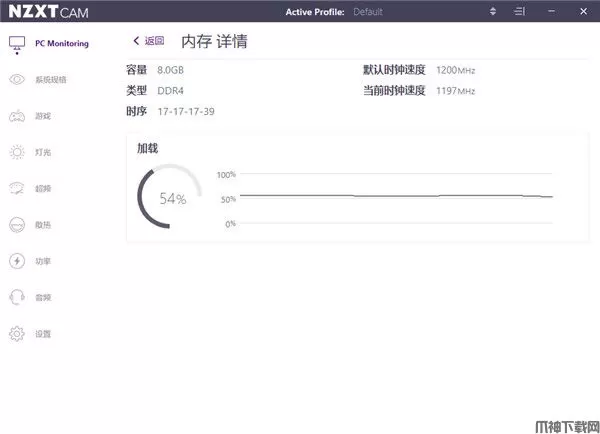This screenshot has width=600, height=434.
Task: Click the 加载 section title
Action: [x=148, y=148]
